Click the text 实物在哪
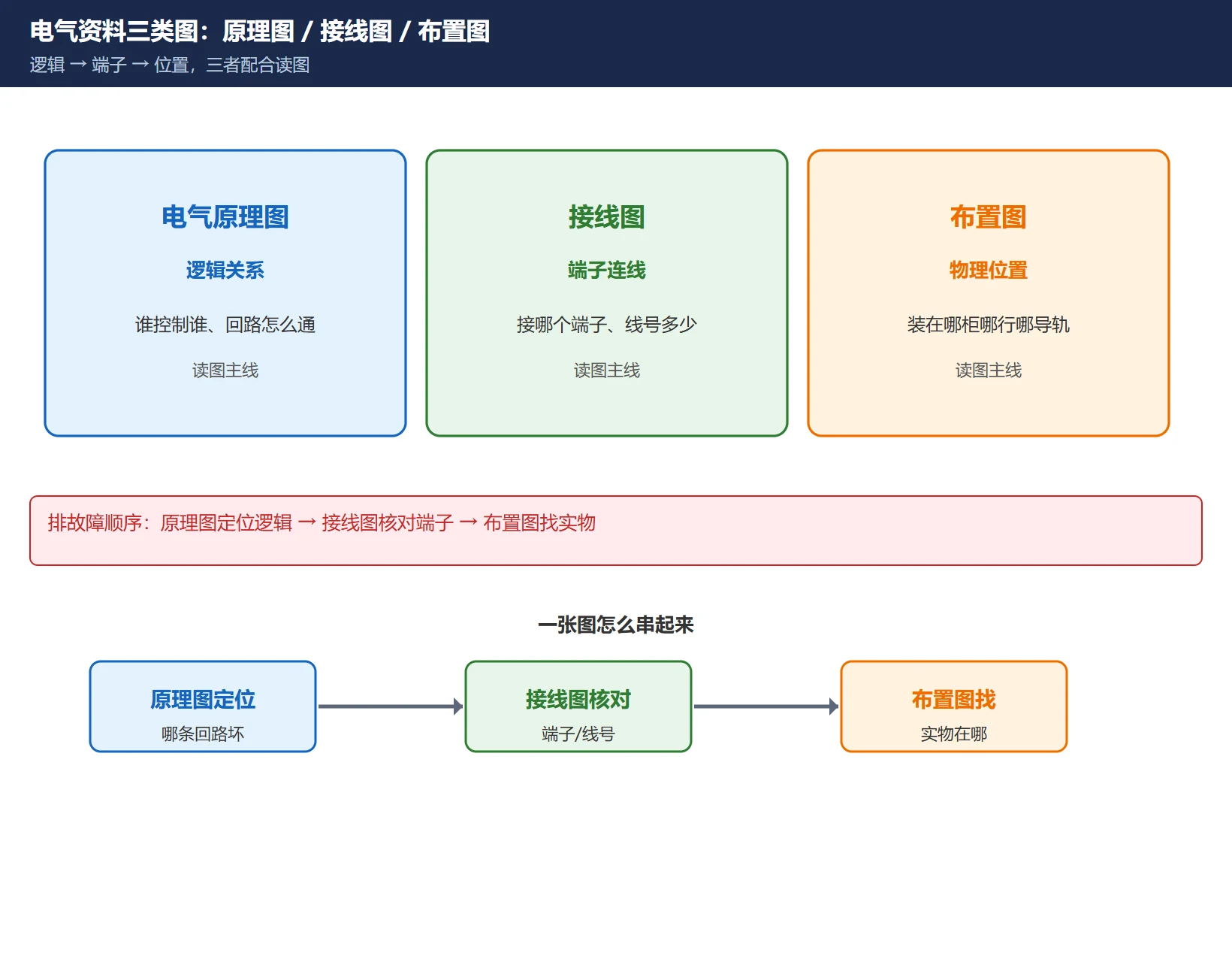 pos(954,734)
